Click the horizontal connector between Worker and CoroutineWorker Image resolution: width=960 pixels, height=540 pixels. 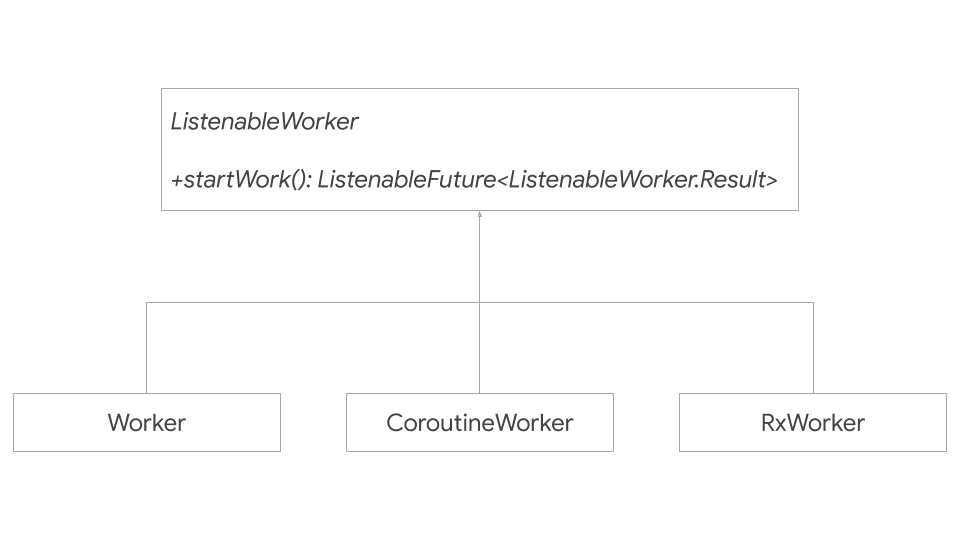(313, 302)
